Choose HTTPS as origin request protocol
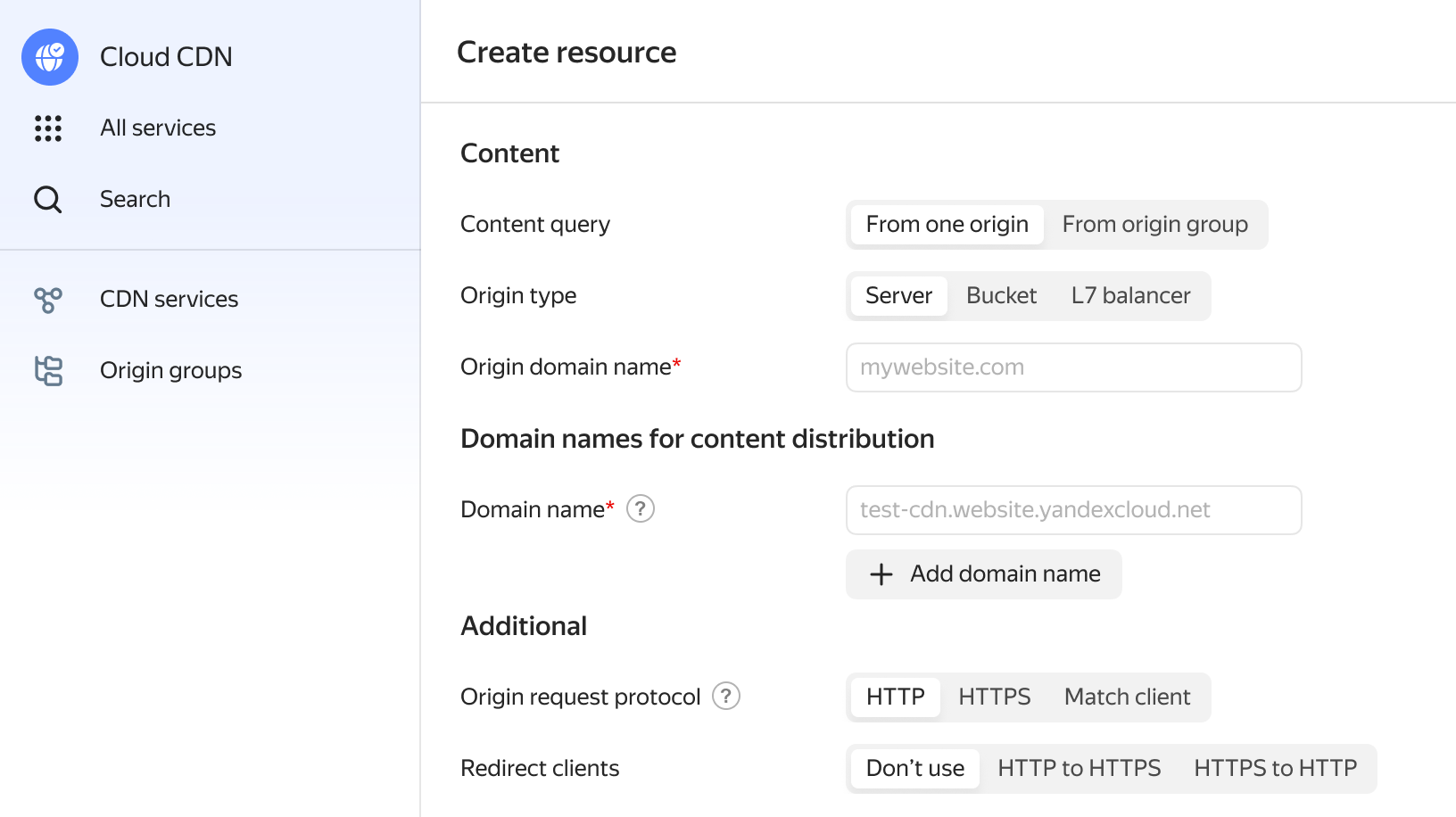The width and height of the screenshot is (1456, 817). (993, 697)
